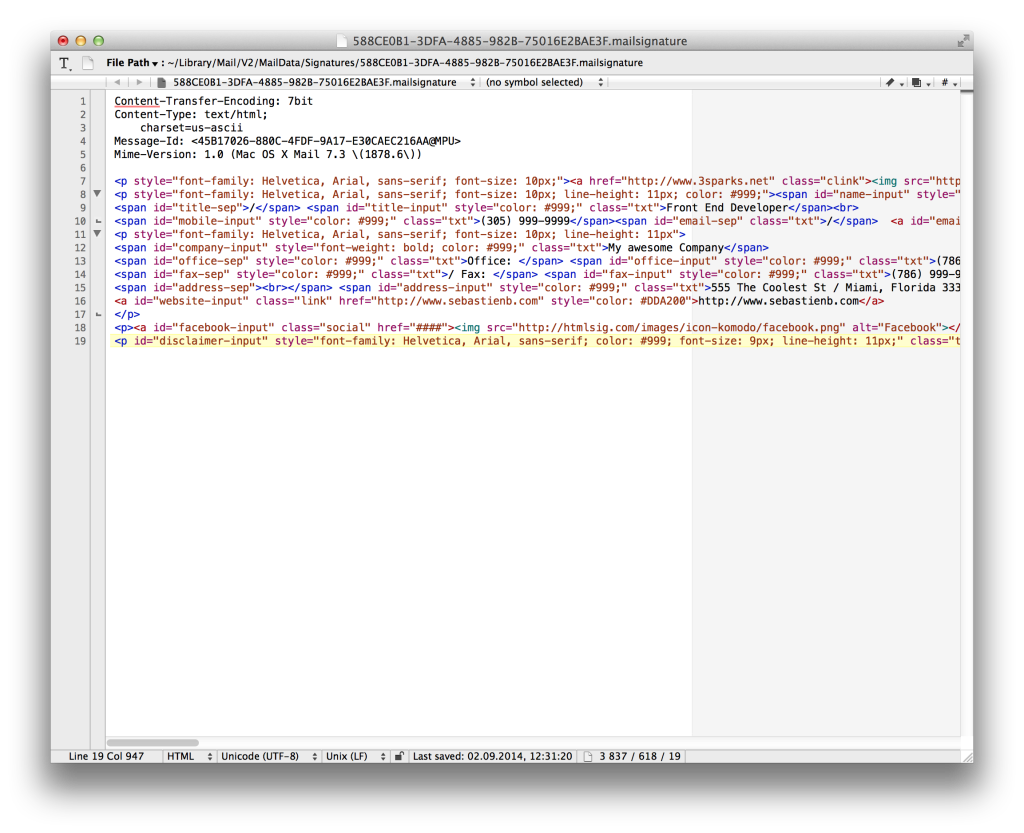Open the File Path dropdown menu
This screenshot has width=1024, height=833.
(134, 62)
